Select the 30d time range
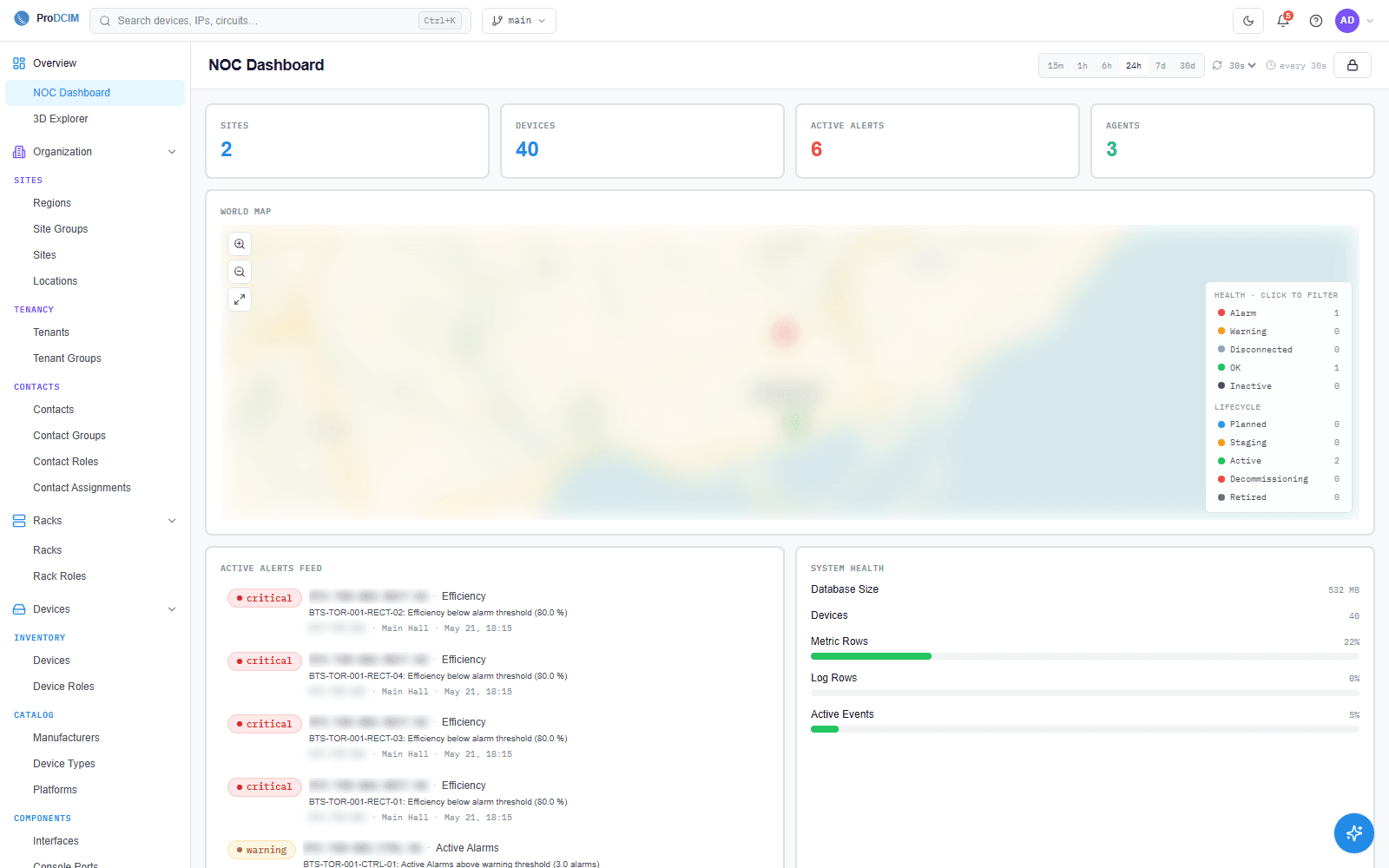Viewport: 1389px width, 868px height. pos(1188,66)
